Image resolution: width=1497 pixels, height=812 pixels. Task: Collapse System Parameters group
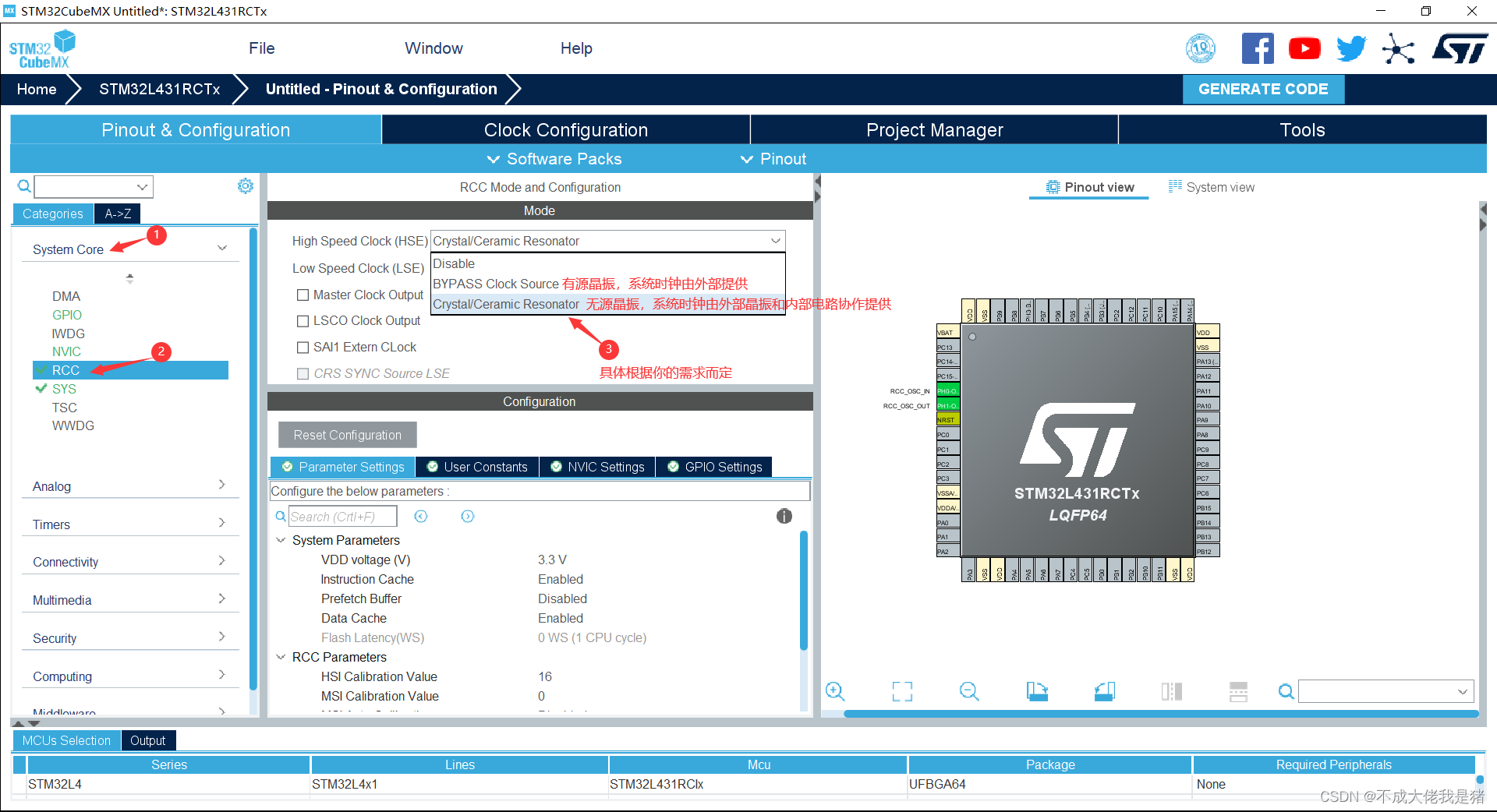281,540
